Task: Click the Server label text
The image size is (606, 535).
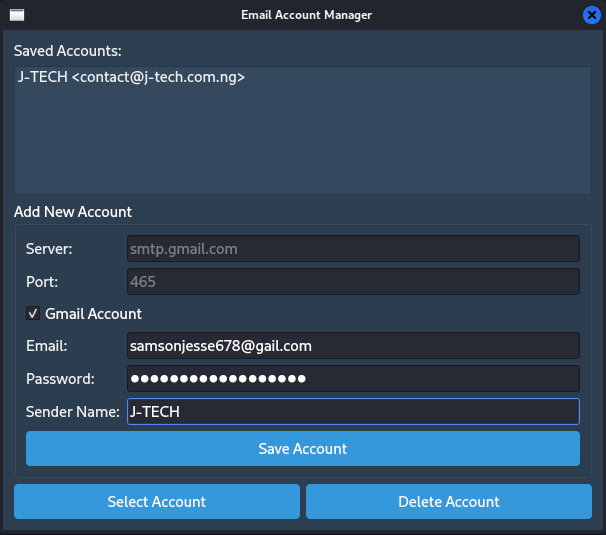Action: point(49,248)
